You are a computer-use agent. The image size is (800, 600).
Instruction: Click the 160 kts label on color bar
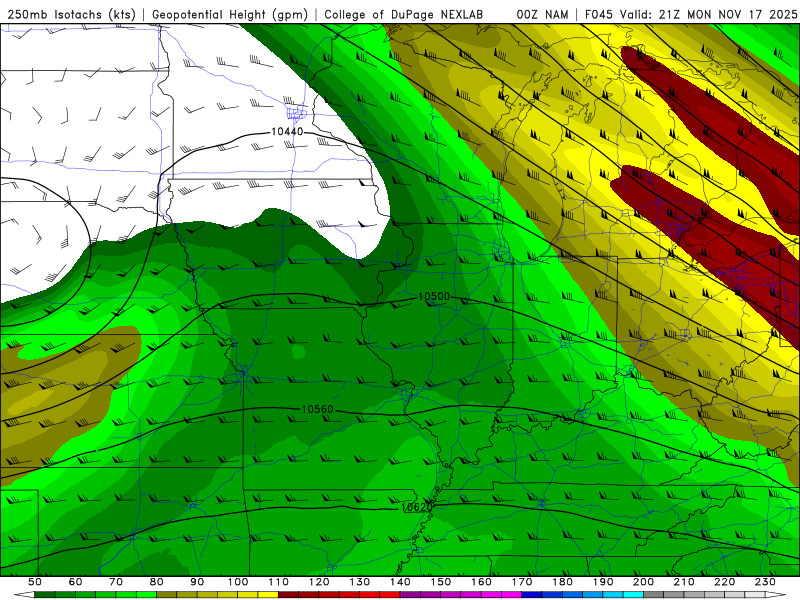[481, 582]
